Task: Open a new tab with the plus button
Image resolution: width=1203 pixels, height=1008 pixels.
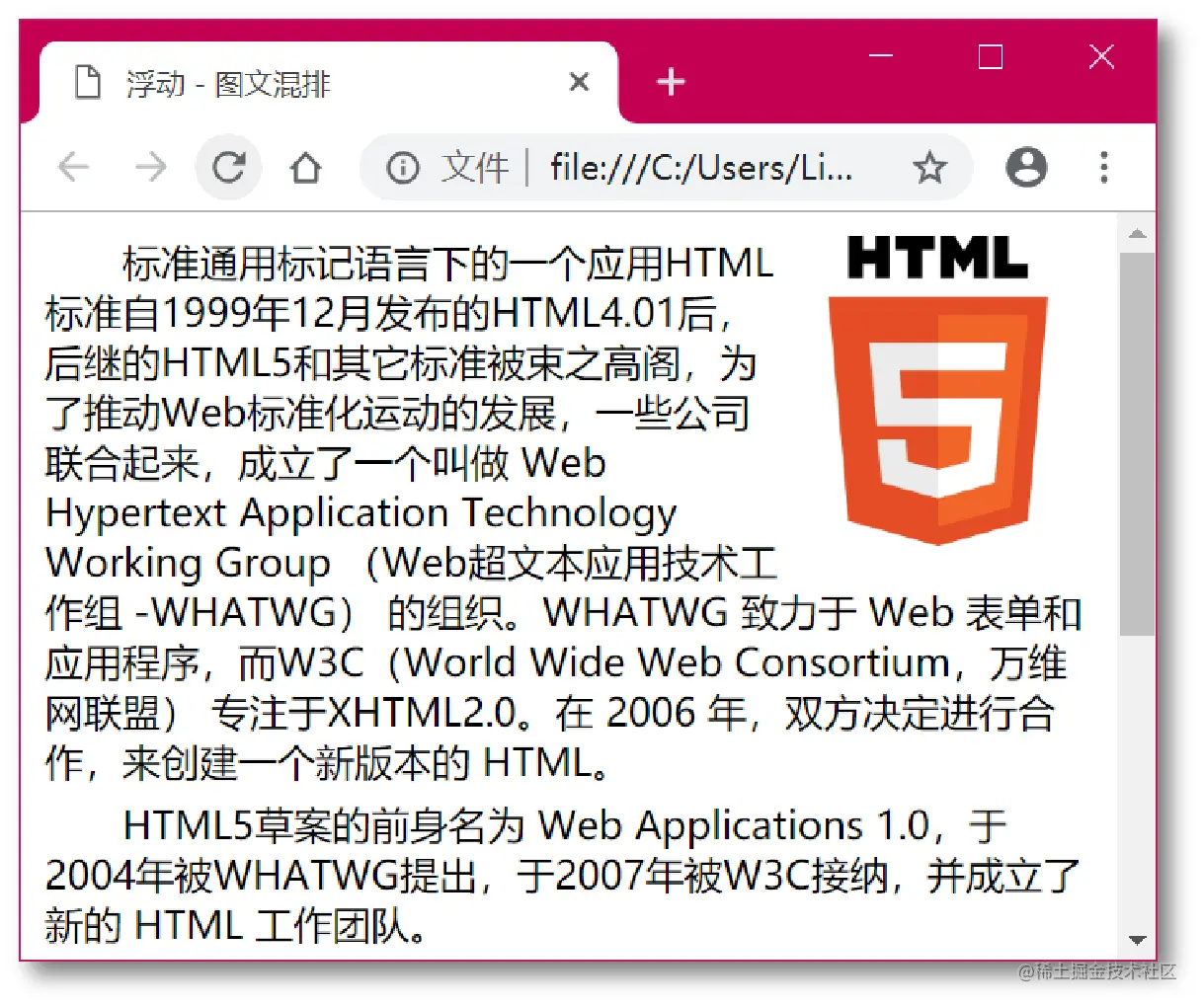Action: point(671,82)
